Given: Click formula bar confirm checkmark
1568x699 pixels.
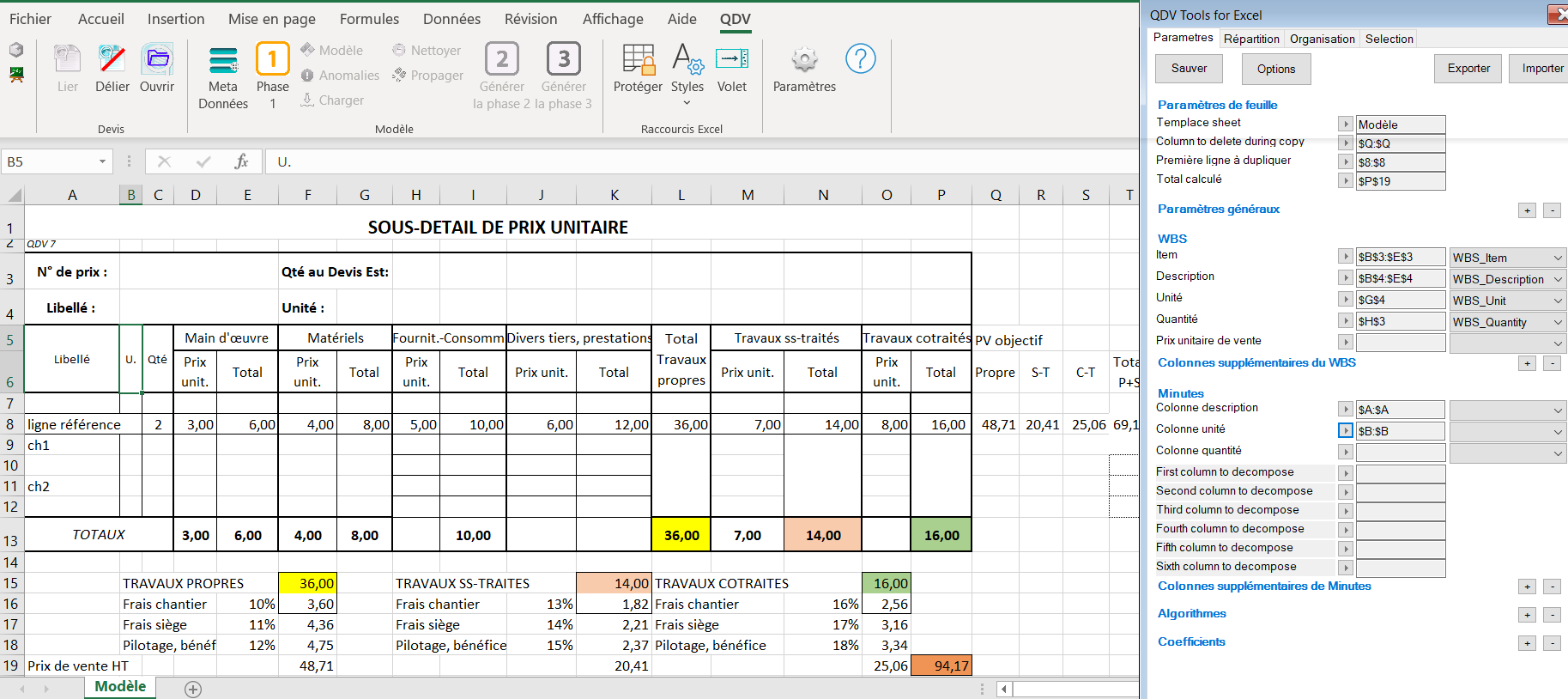Looking at the screenshot, I should pos(203,161).
